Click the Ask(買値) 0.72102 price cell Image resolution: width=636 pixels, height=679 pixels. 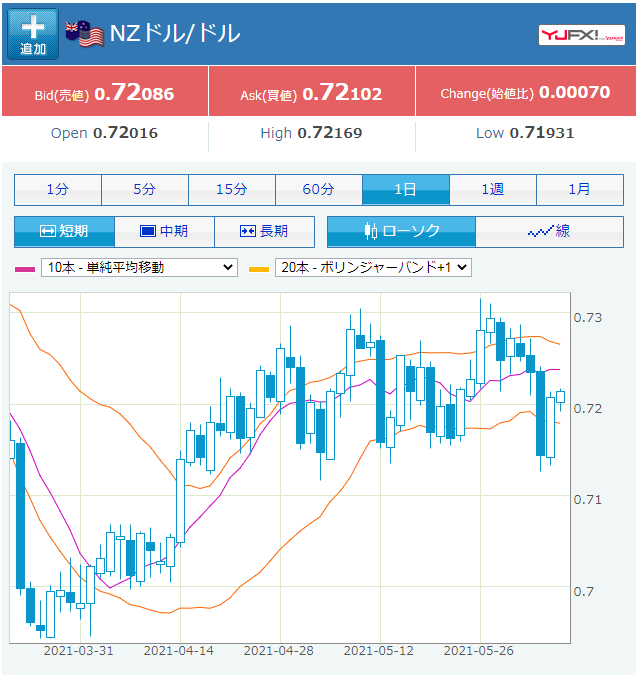(x=312, y=92)
